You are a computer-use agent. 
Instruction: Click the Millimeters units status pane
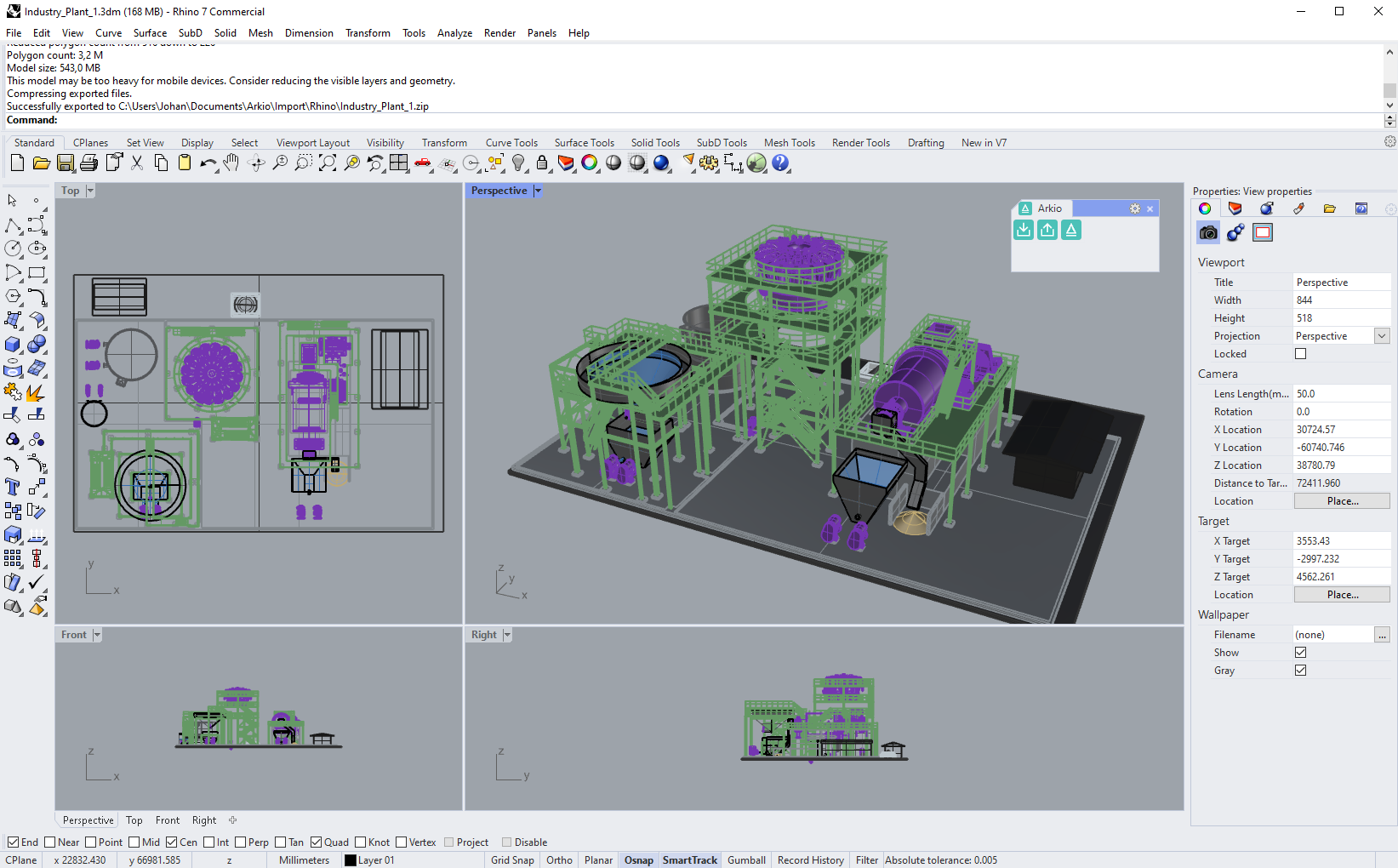[304, 860]
